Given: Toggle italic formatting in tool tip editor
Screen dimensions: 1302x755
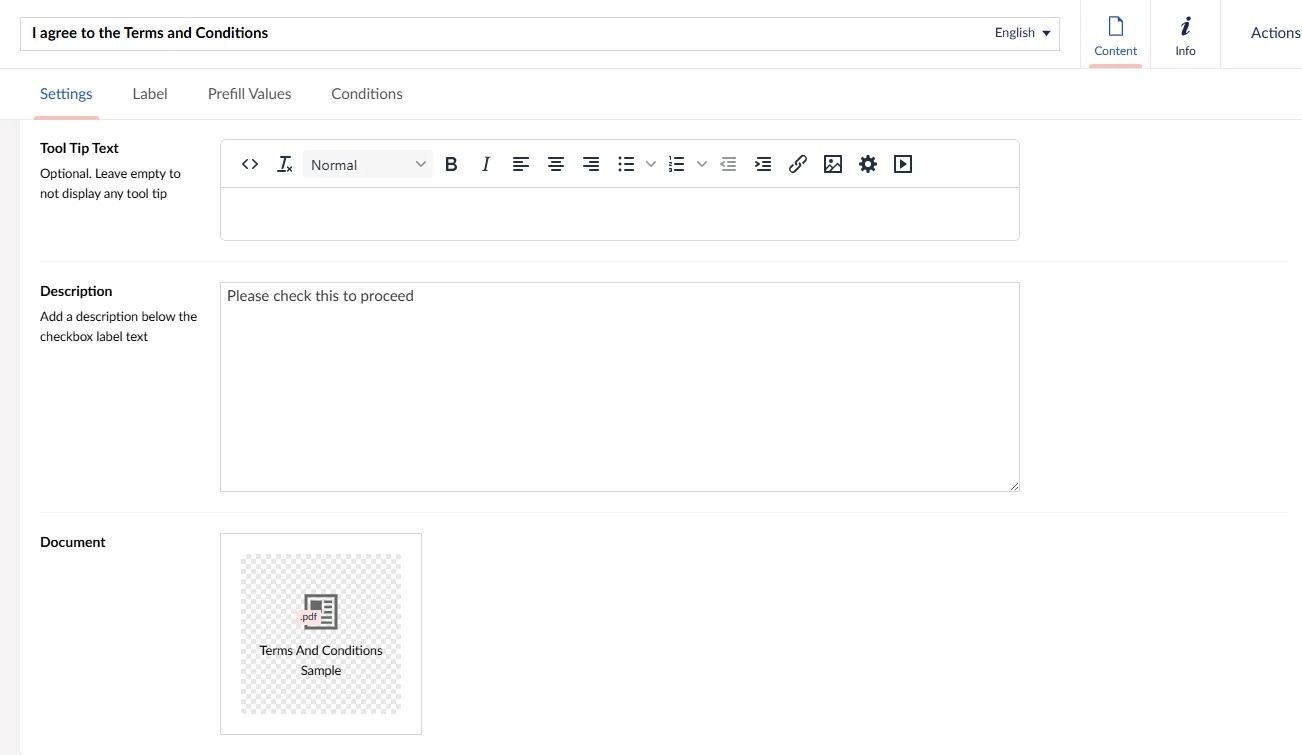Looking at the screenshot, I should [x=486, y=164].
